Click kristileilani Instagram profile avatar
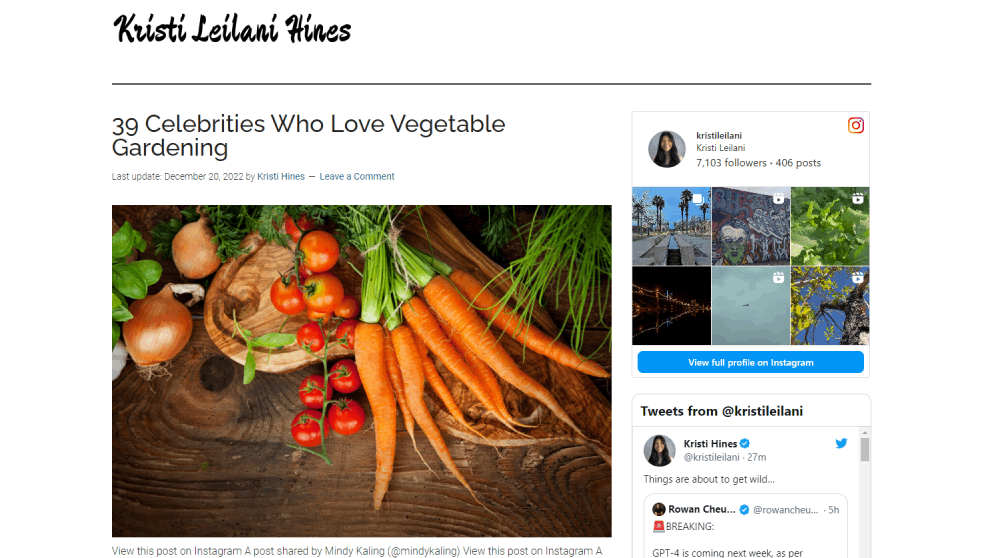Image resolution: width=1000 pixels, height=558 pixels. coord(666,149)
